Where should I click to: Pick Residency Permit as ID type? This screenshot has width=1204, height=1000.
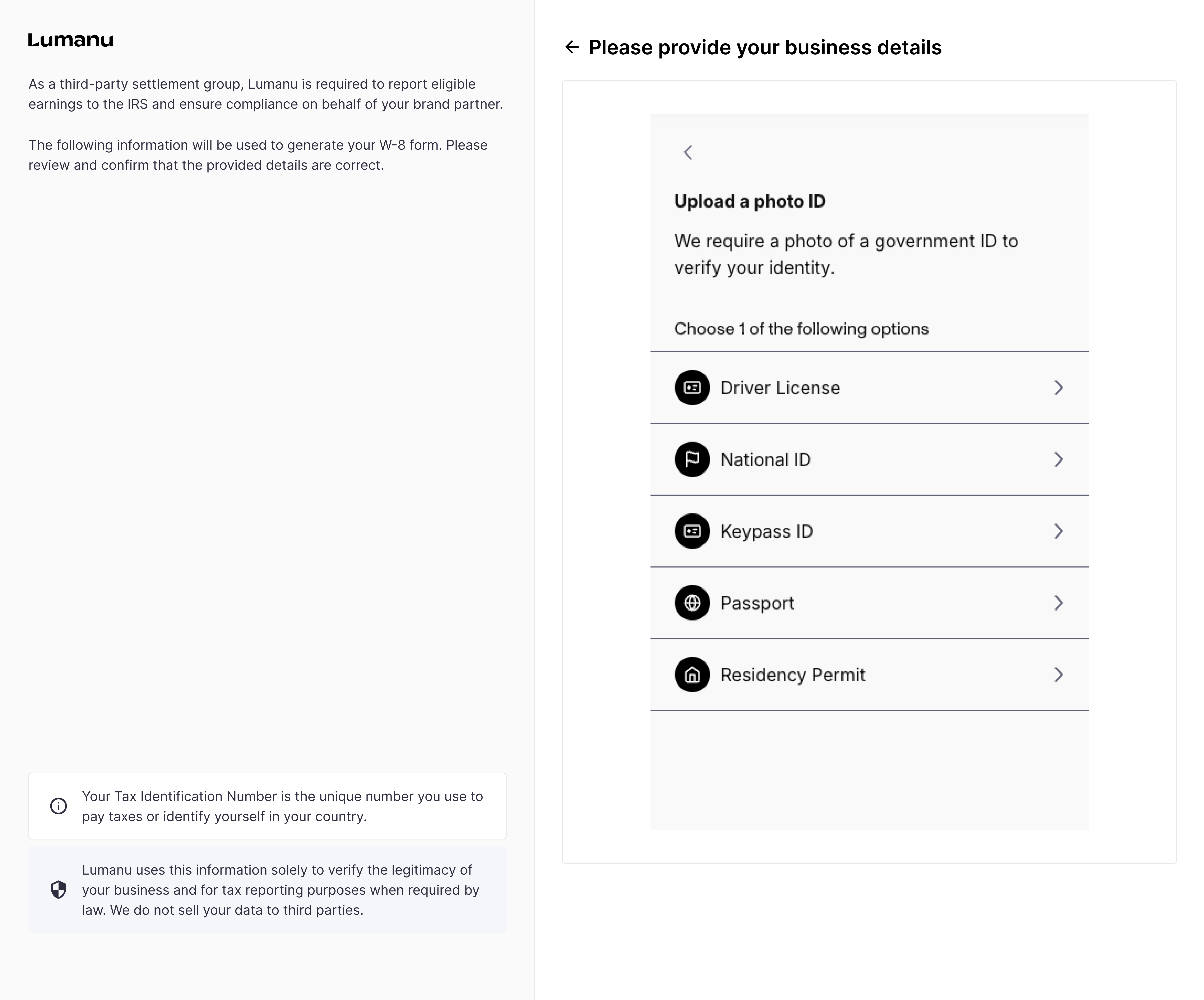coord(792,674)
